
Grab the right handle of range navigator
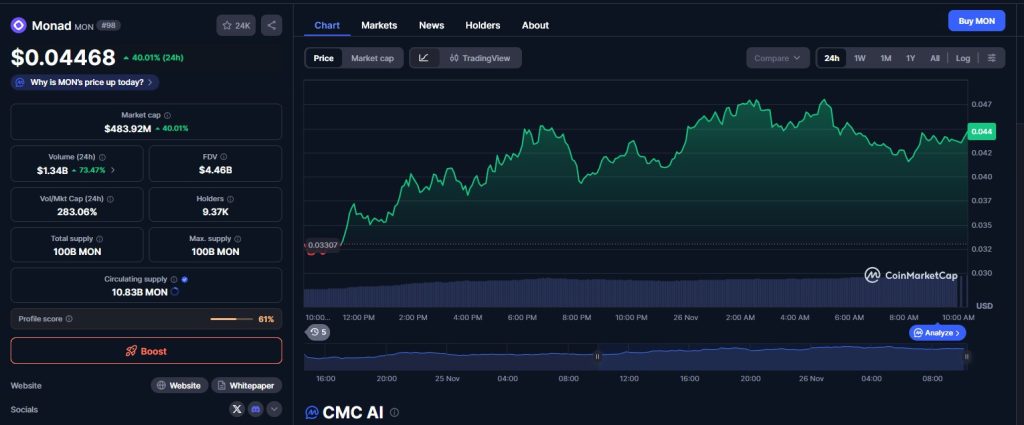pyautogui.click(x=967, y=356)
